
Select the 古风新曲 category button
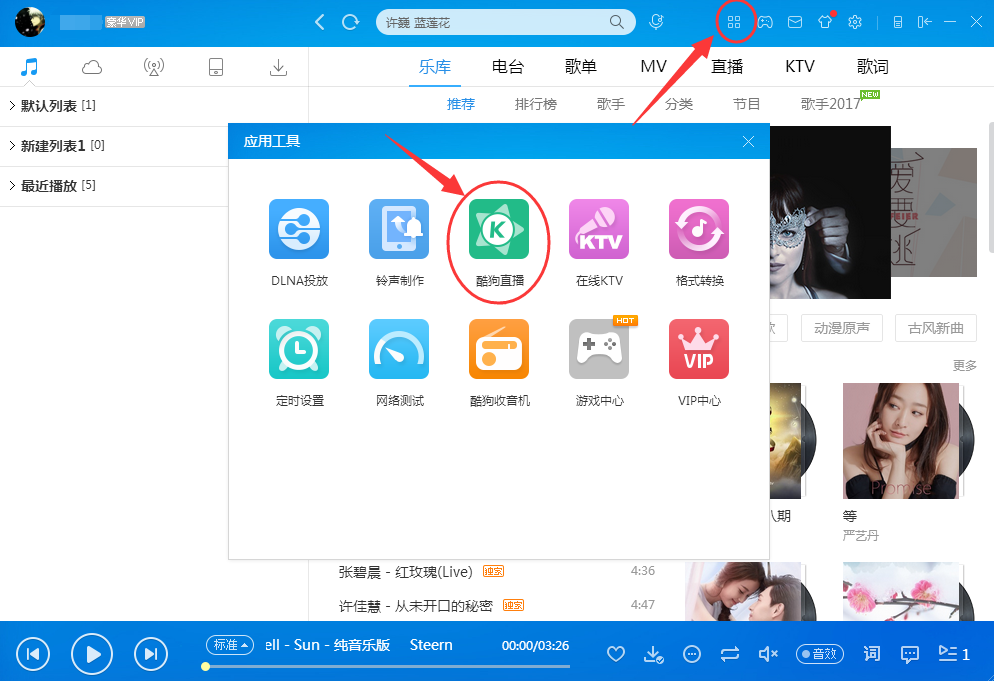[x=935, y=328]
